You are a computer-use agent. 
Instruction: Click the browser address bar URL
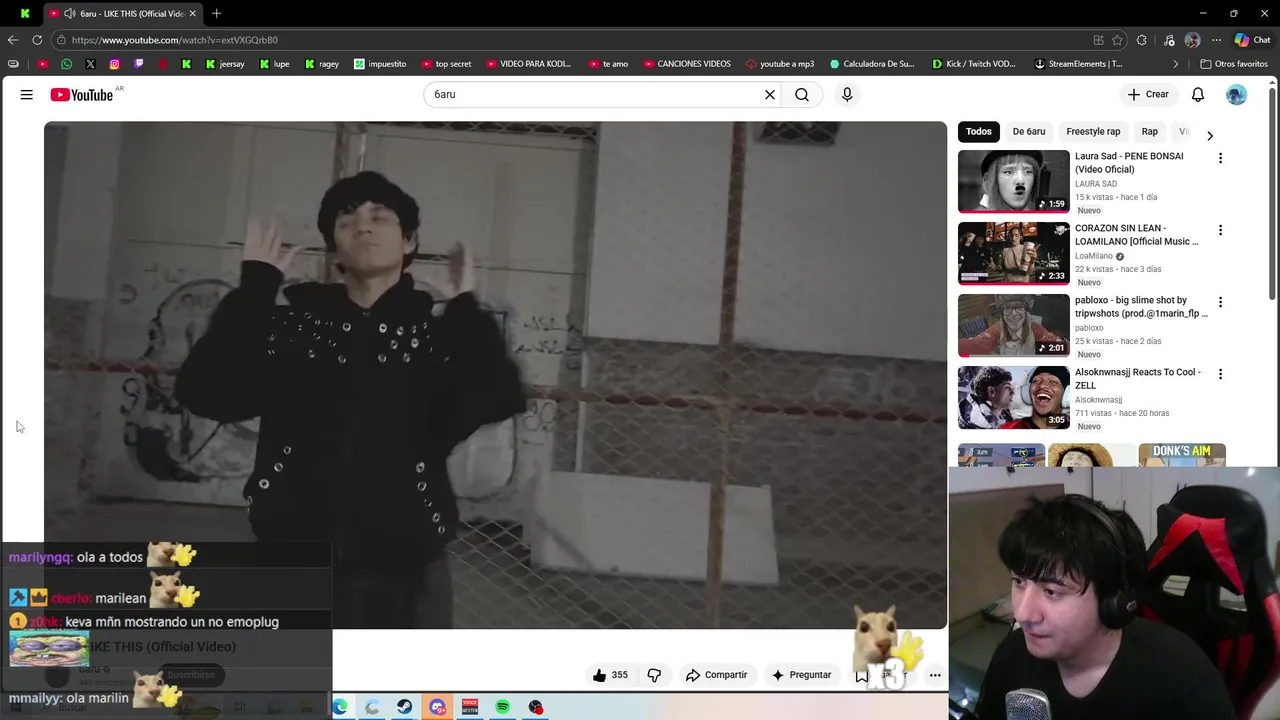click(x=175, y=40)
